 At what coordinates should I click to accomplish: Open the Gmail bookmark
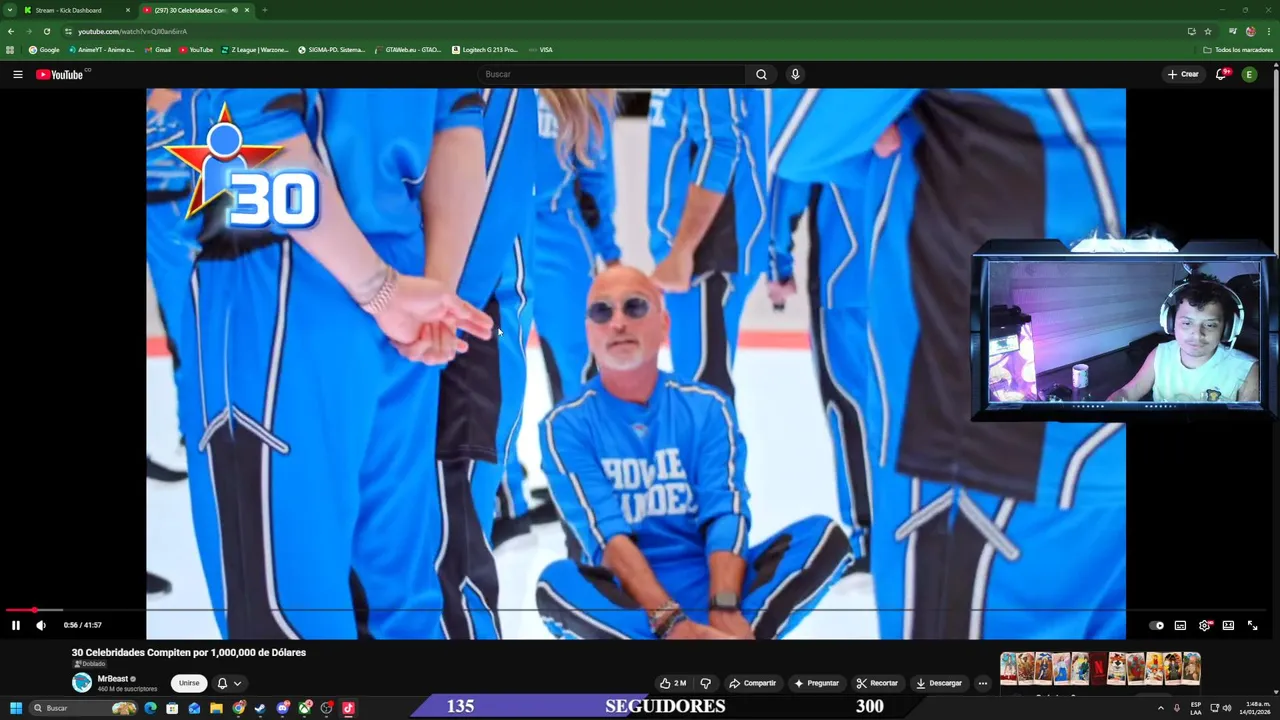coord(158,49)
